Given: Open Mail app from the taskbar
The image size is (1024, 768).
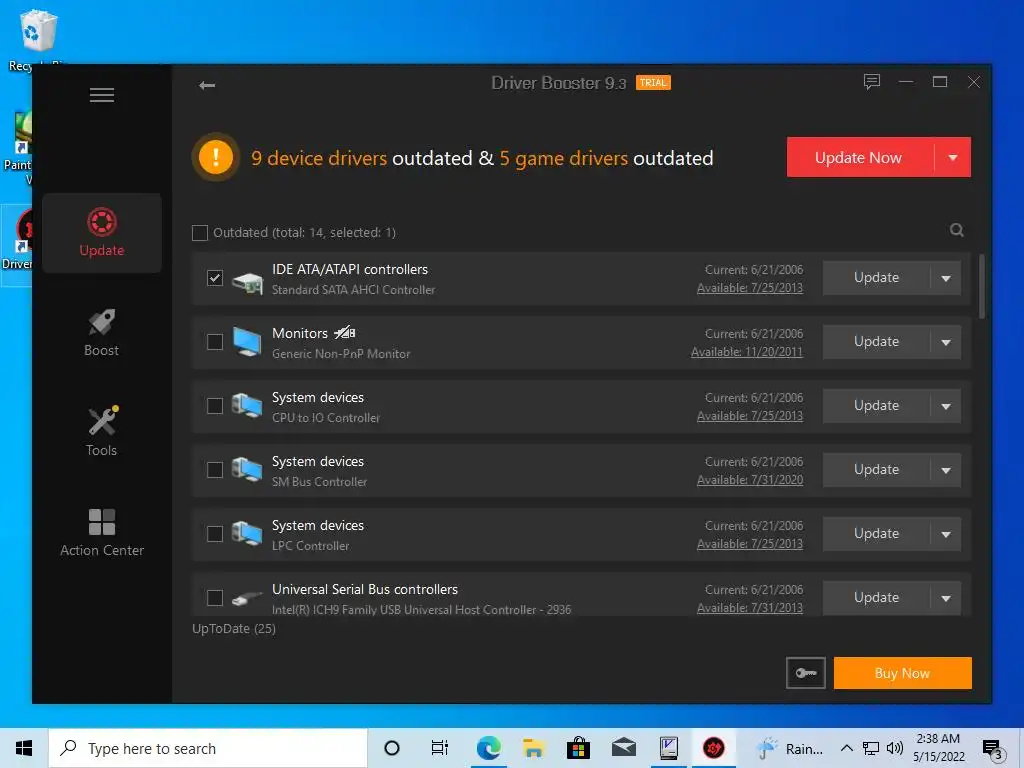Looking at the screenshot, I should (x=624, y=748).
